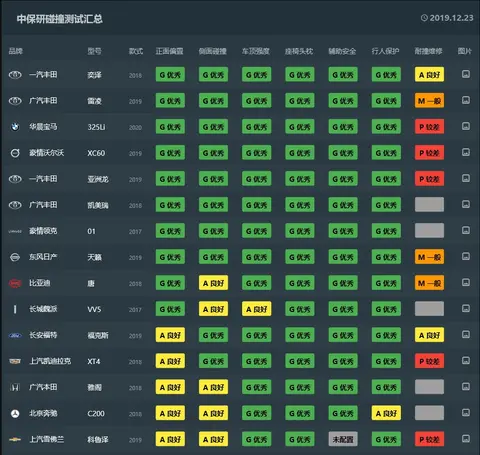
Task: Sort by the 侧面碰撞 column header
Action: coord(213,51)
